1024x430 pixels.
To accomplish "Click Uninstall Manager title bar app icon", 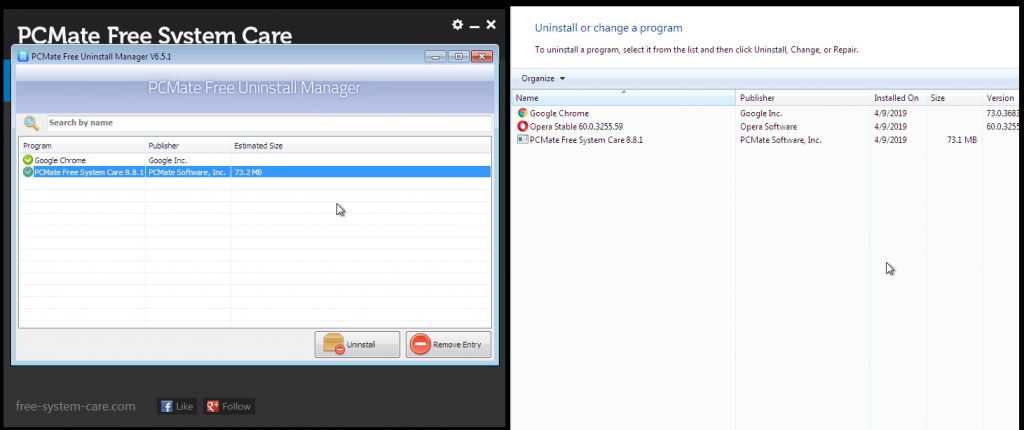I will [x=23, y=56].
